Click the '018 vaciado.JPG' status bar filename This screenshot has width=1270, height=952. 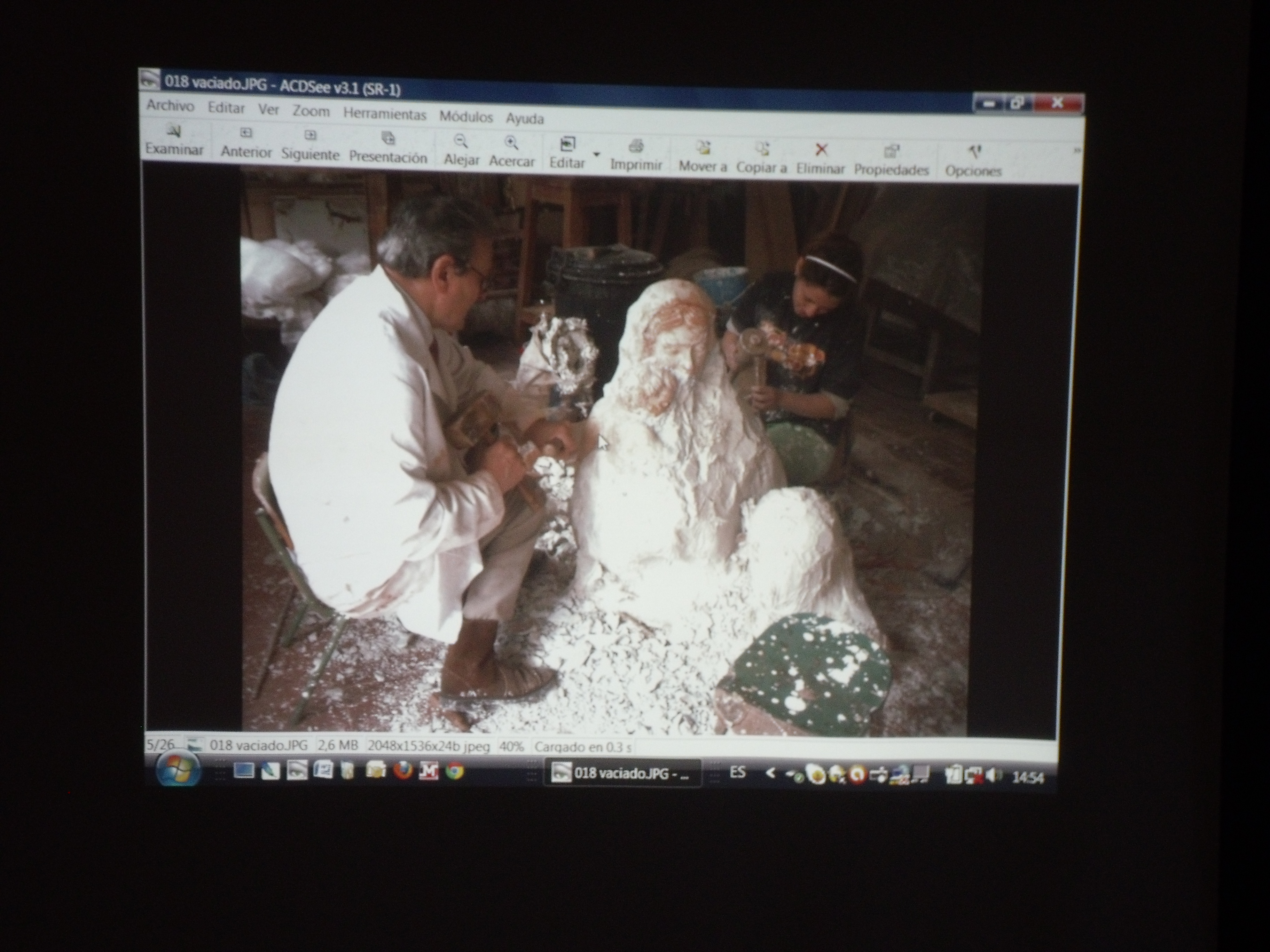coord(258,745)
